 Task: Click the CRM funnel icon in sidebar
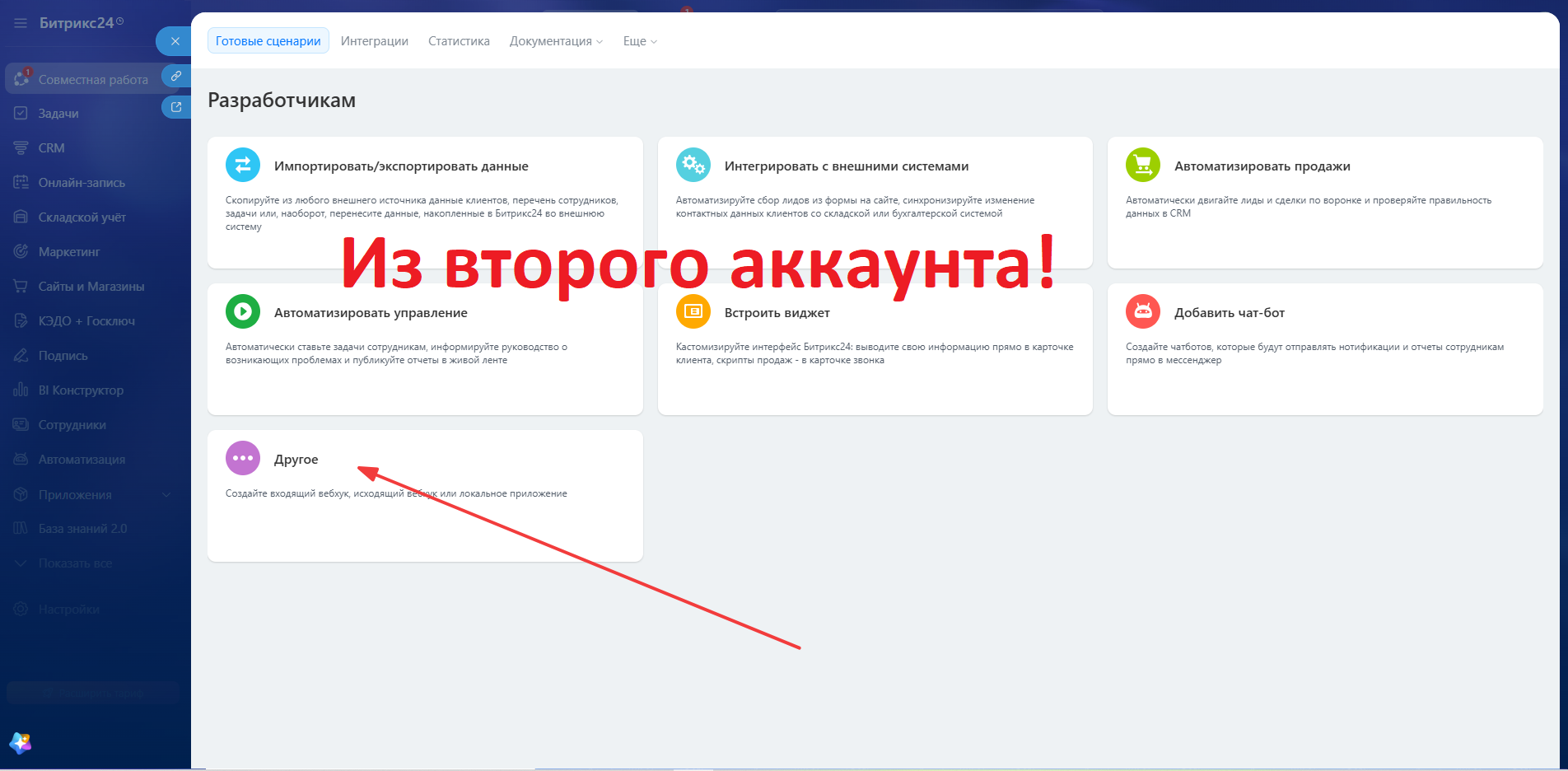[x=21, y=148]
